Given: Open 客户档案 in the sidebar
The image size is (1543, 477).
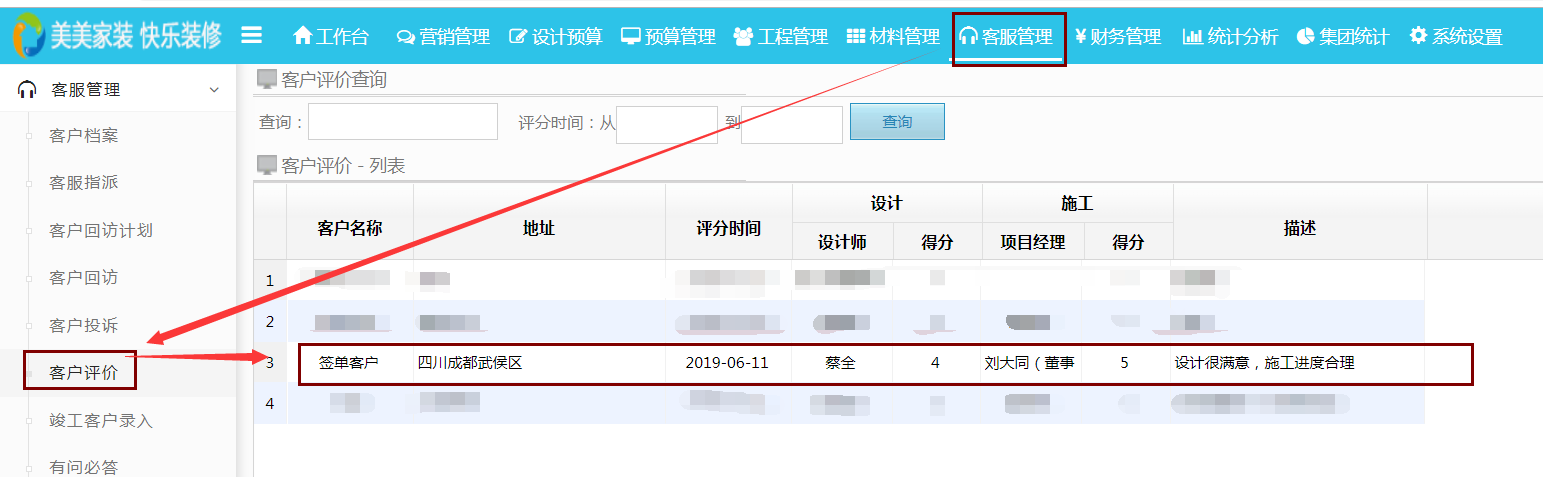Looking at the screenshot, I should 84,136.
